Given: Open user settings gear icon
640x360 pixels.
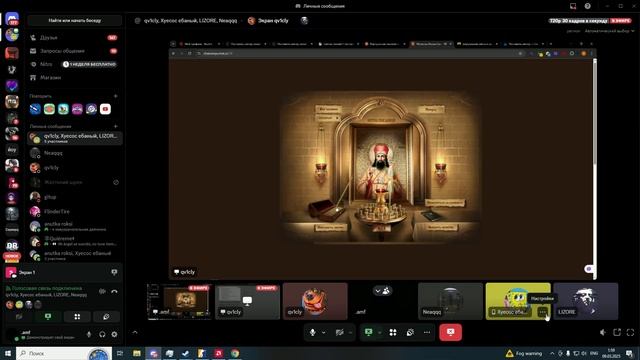Looking at the screenshot, I should click(114, 334).
